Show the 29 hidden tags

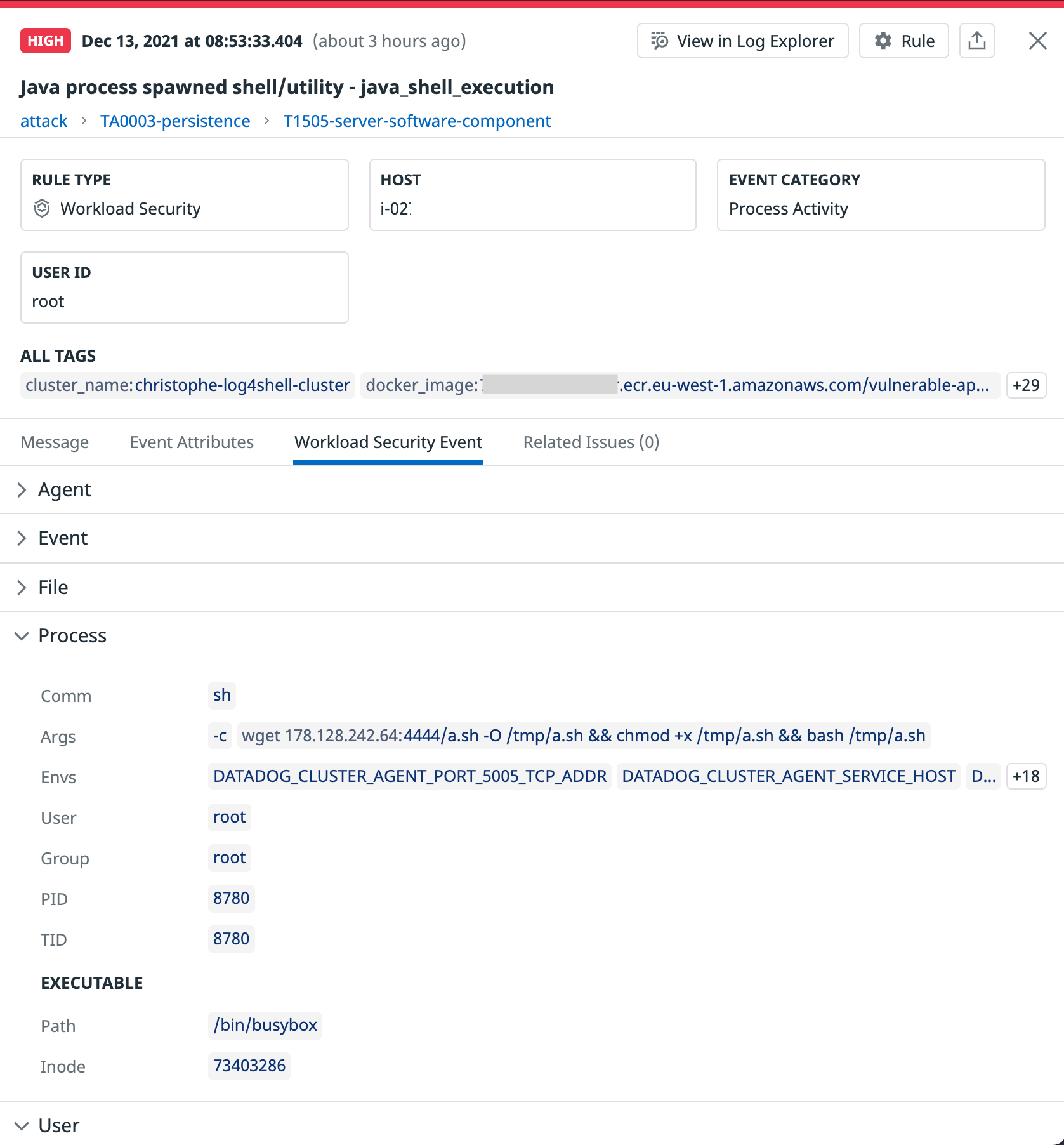pos(1025,385)
